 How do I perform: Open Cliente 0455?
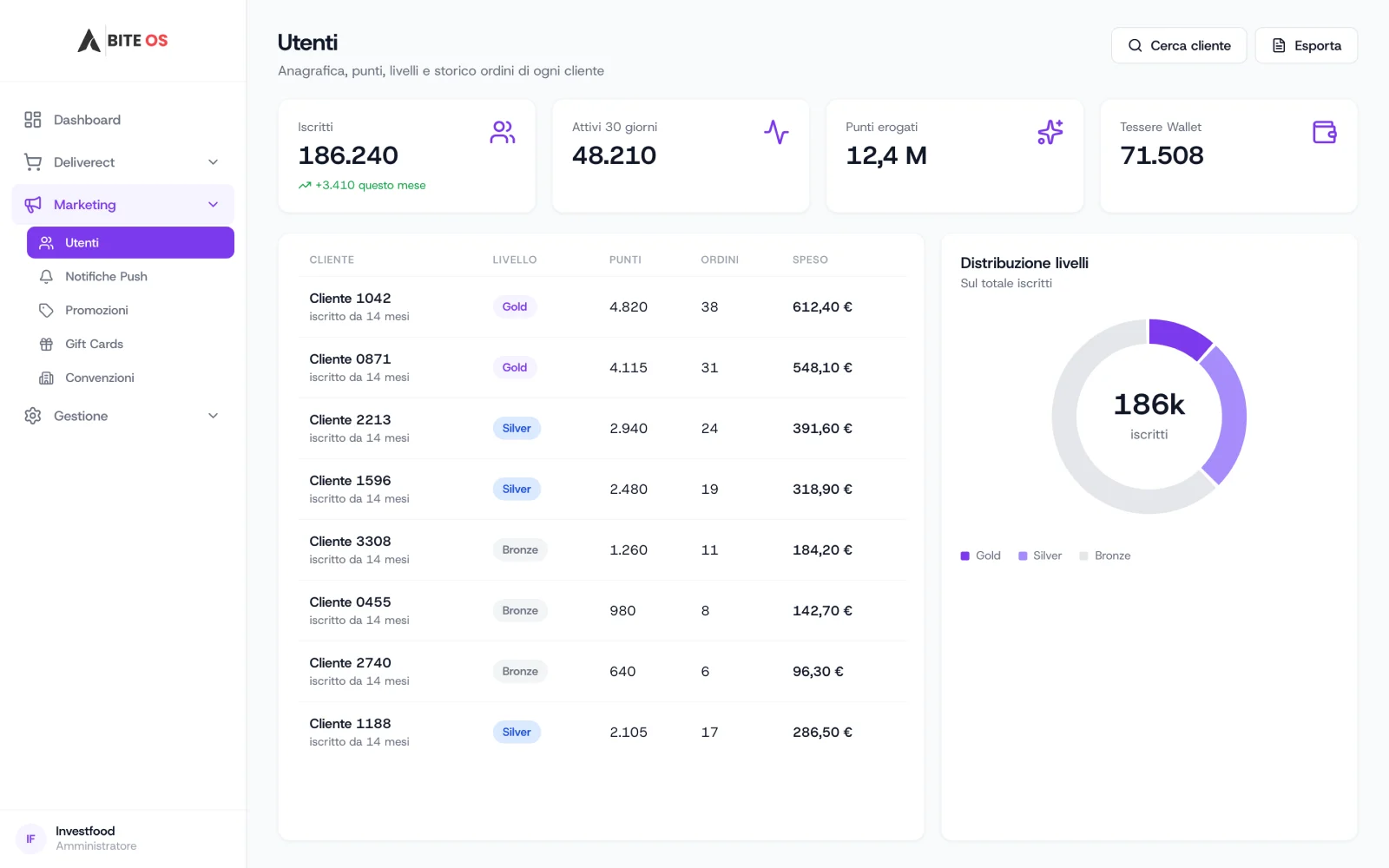(x=601, y=611)
